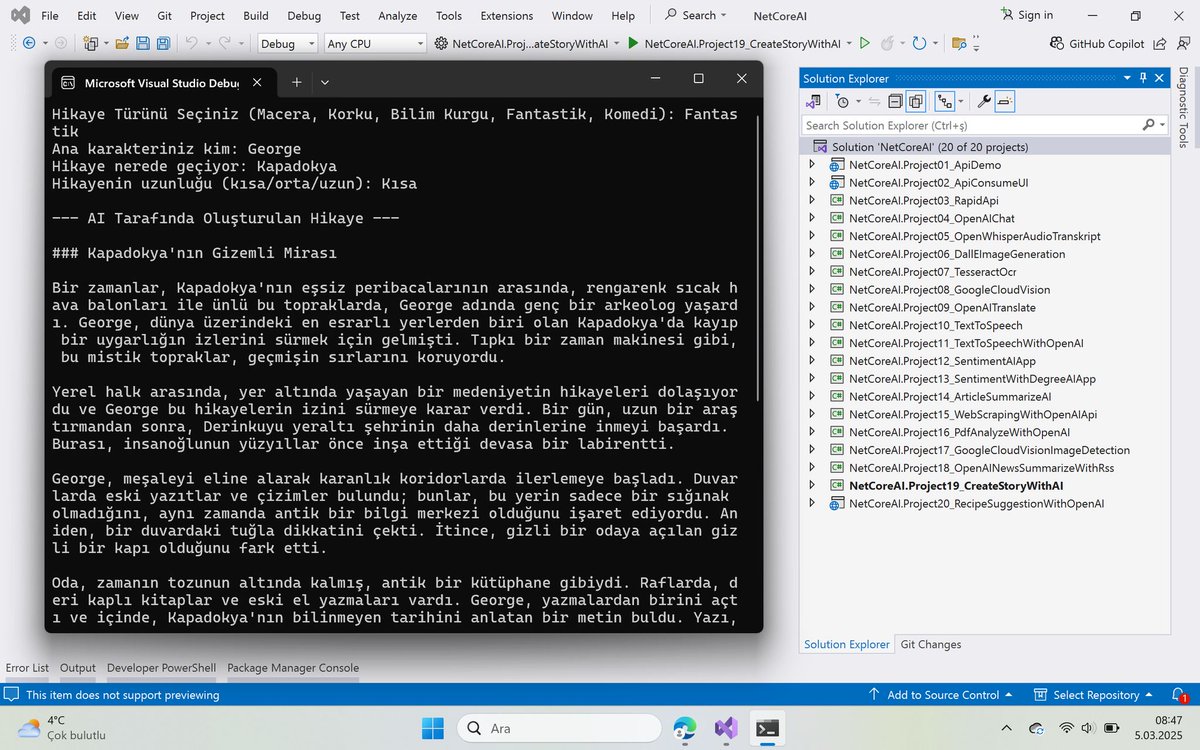Switch to the Git Changes tab
1200x750 pixels.
(930, 645)
